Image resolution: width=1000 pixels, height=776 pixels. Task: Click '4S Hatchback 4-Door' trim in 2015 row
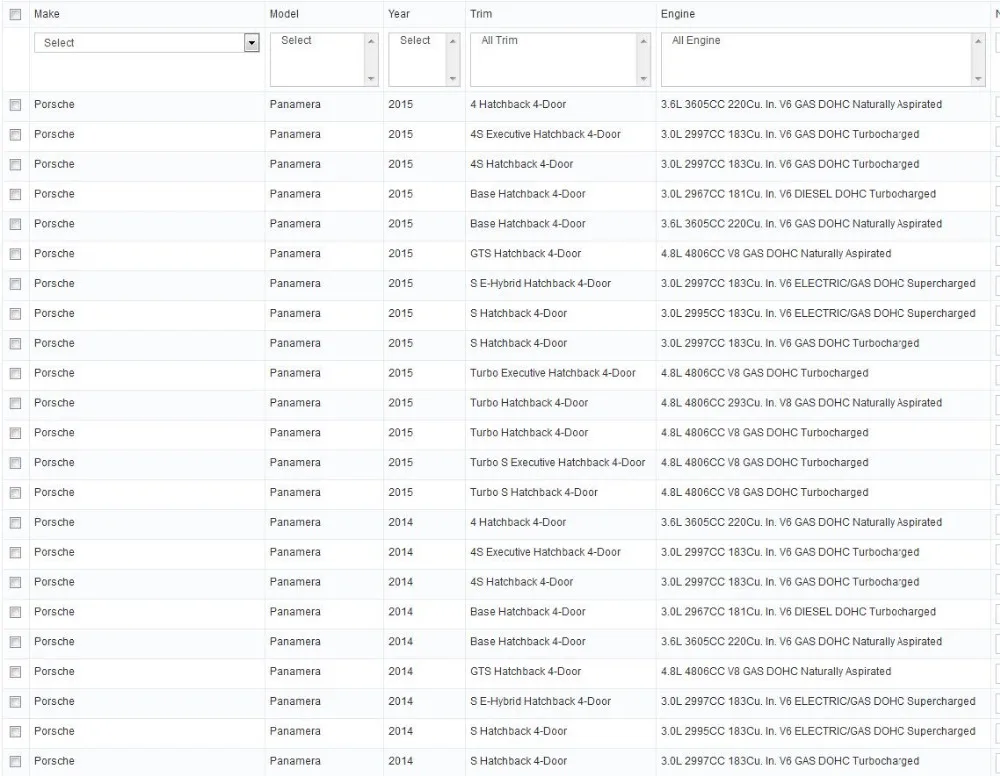coord(522,165)
